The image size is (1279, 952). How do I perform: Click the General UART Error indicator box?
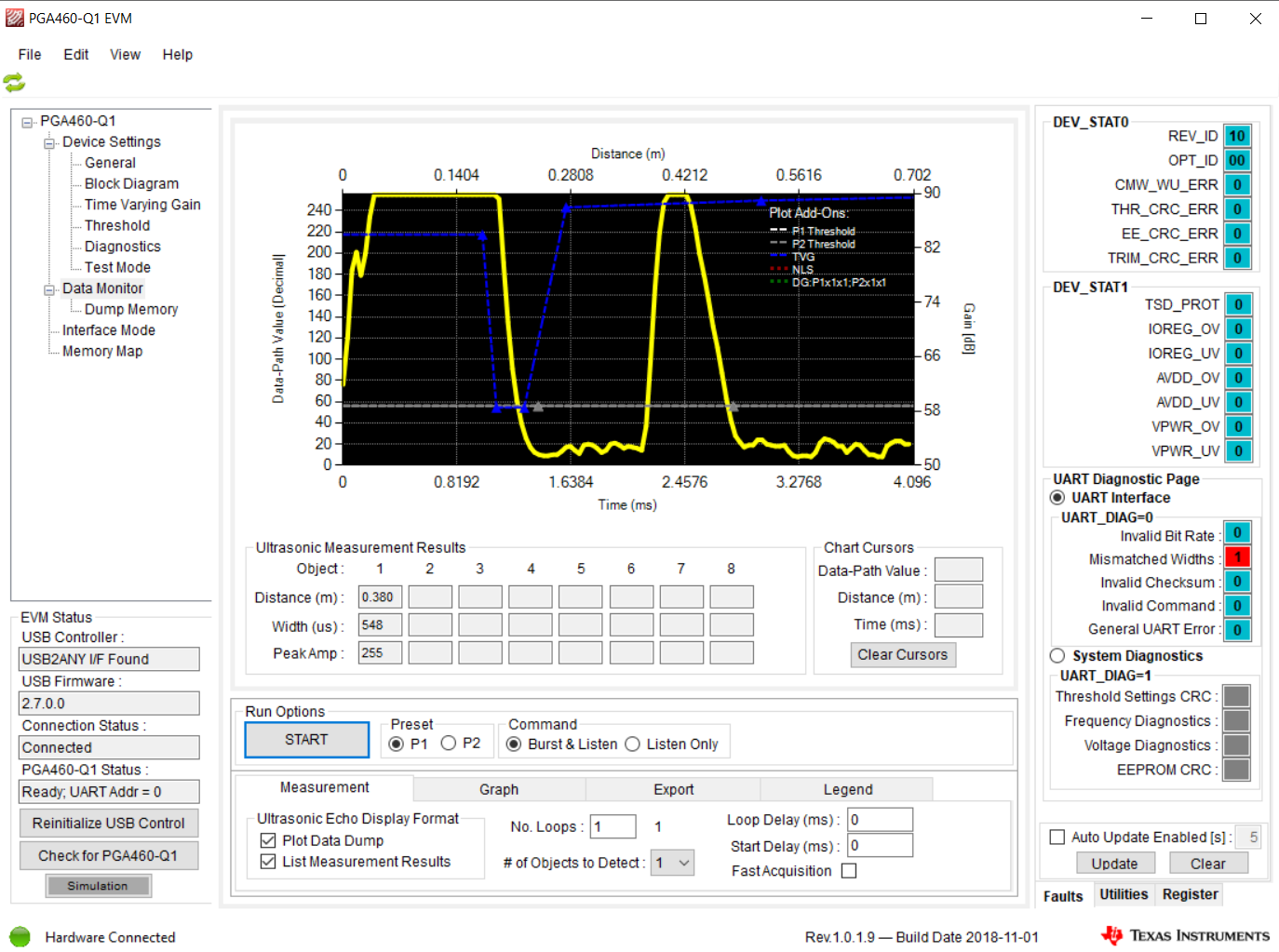click(1237, 630)
